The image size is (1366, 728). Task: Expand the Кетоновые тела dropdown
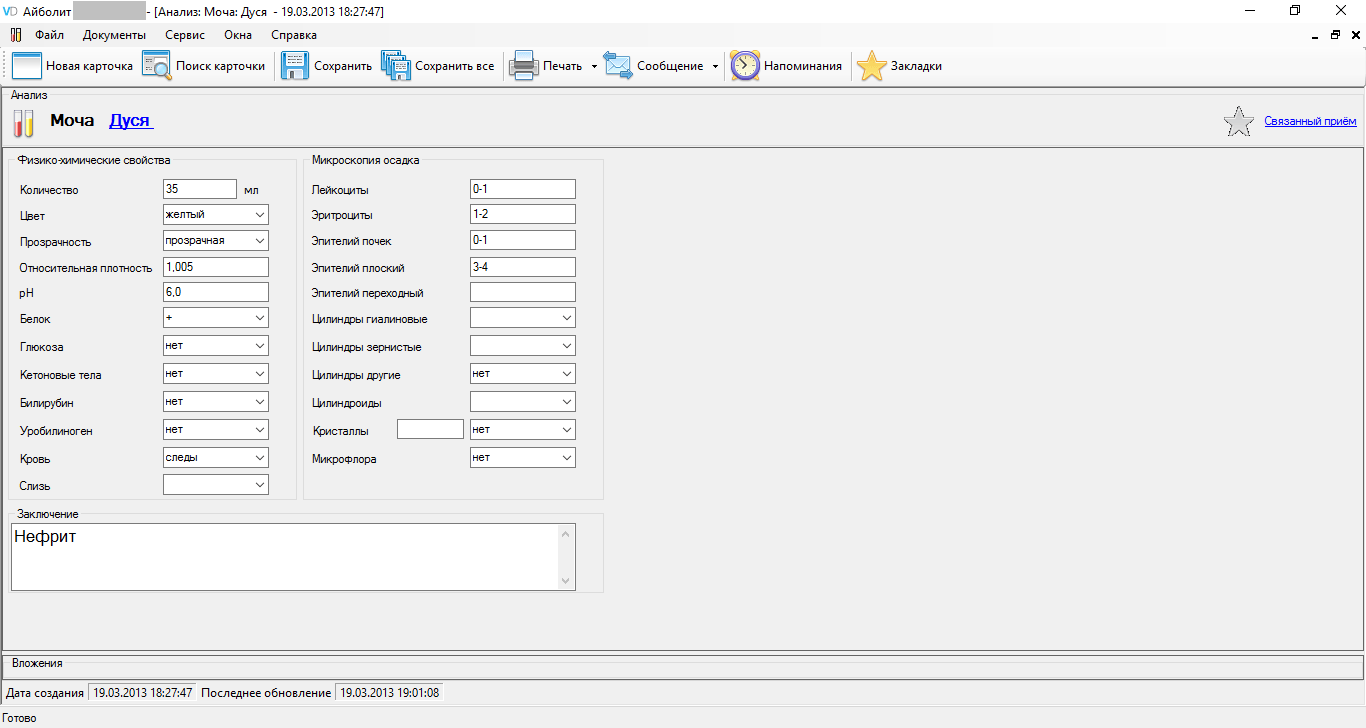tap(260, 373)
